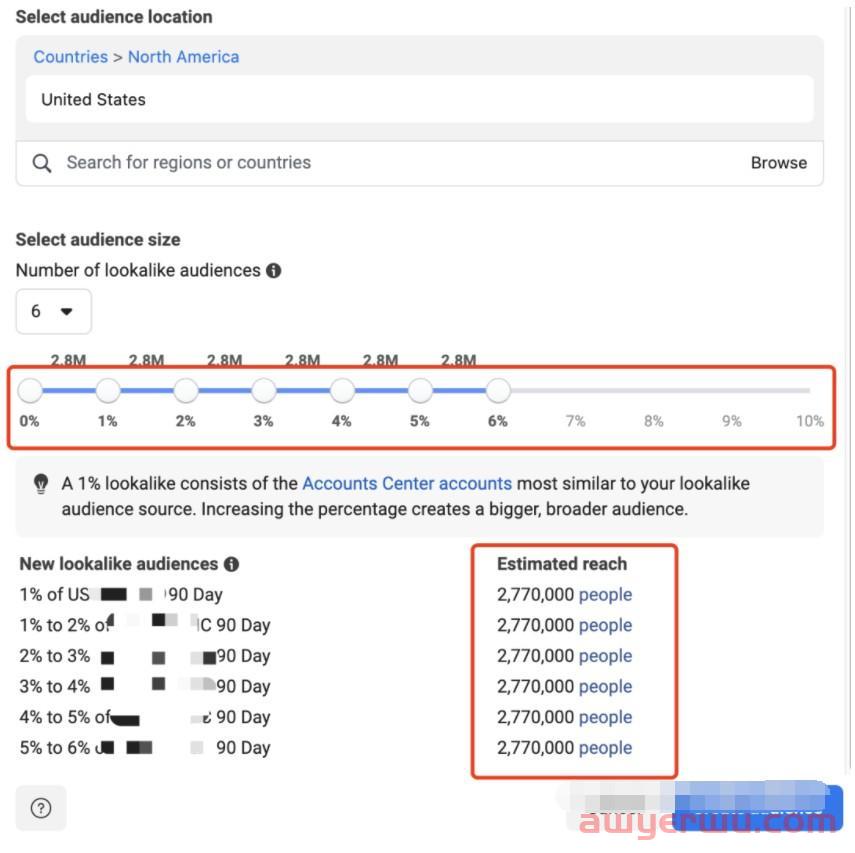Viewport: 855px width, 853px height.
Task: Click the slider handle at 3%
Action: point(264,390)
